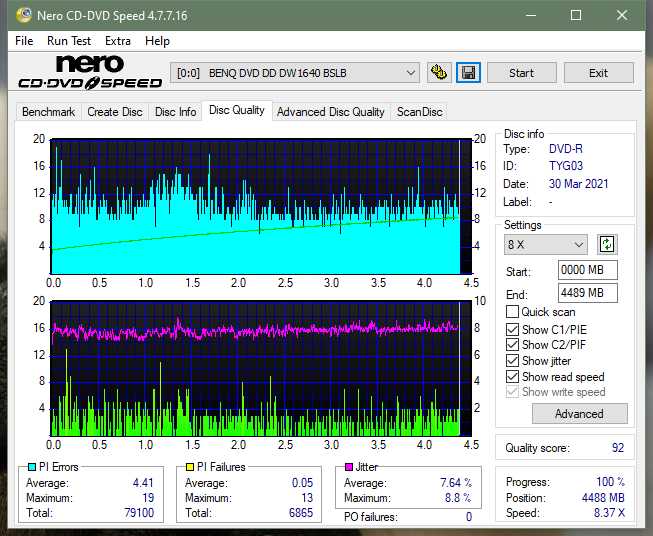Click the save floppy disk icon
Viewport: 653px width, 536px height.
(469, 73)
